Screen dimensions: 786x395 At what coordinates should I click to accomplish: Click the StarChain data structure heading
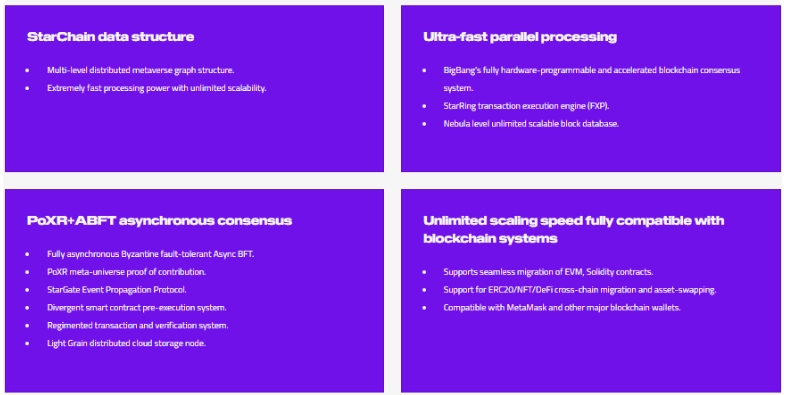coord(110,37)
